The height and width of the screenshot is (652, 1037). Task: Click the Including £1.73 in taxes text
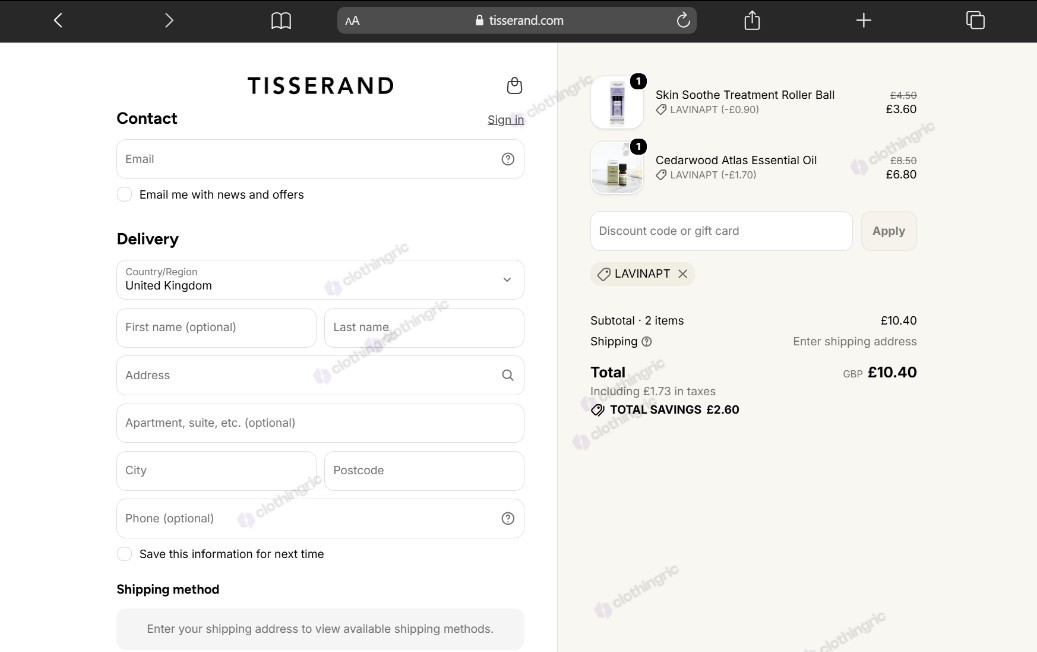[x=653, y=391]
